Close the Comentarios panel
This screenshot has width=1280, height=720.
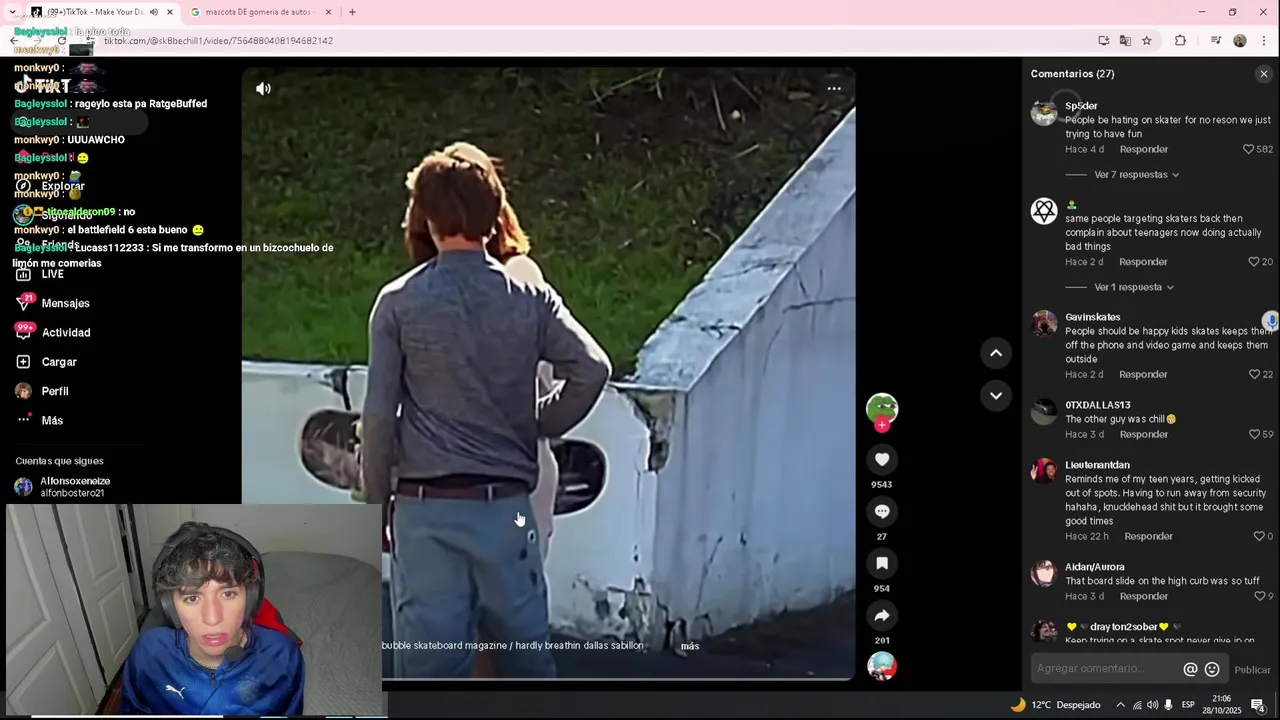click(x=1264, y=74)
